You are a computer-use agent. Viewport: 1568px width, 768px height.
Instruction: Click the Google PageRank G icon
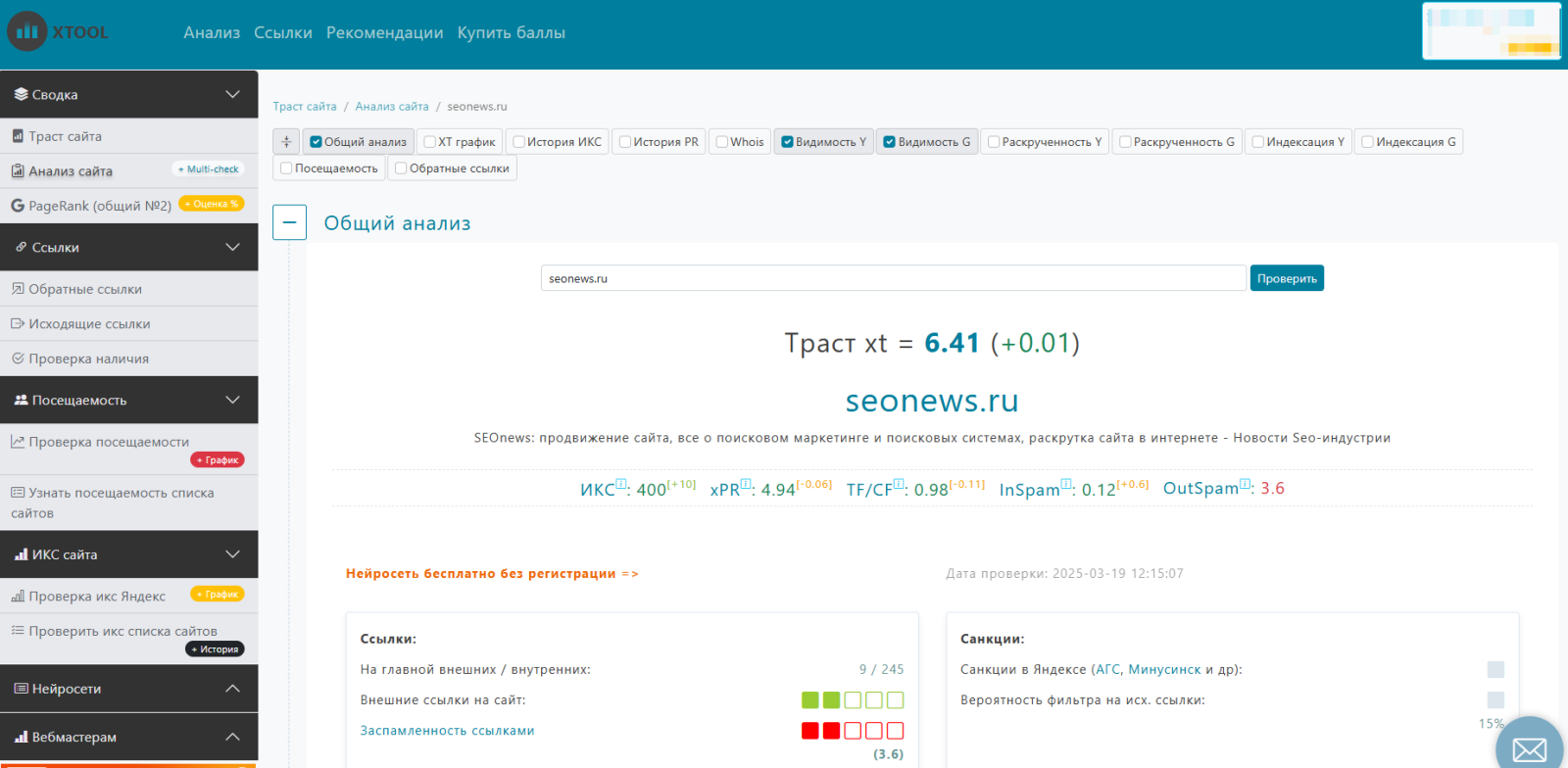coord(18,206)
